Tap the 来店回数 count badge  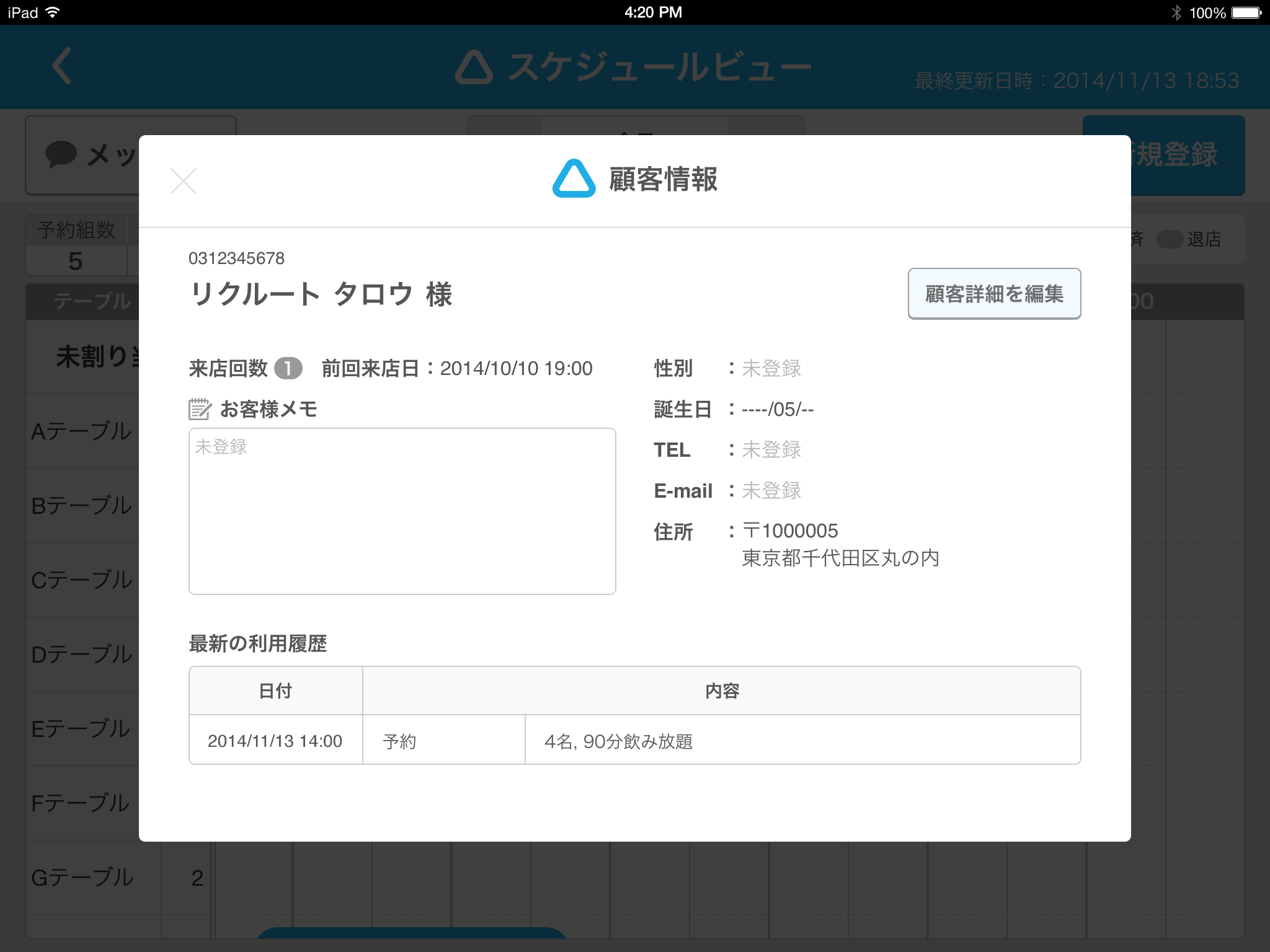[288, 368]
